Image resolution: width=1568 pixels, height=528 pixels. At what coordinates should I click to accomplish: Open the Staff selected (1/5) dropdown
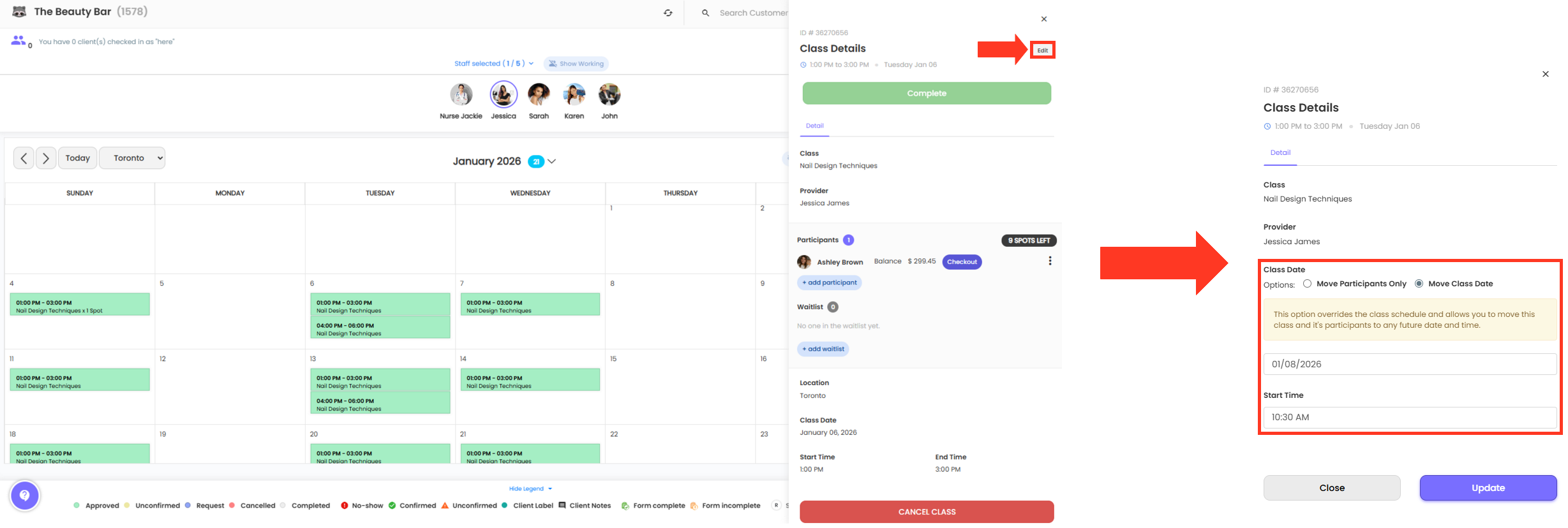[x=494, y=64]
